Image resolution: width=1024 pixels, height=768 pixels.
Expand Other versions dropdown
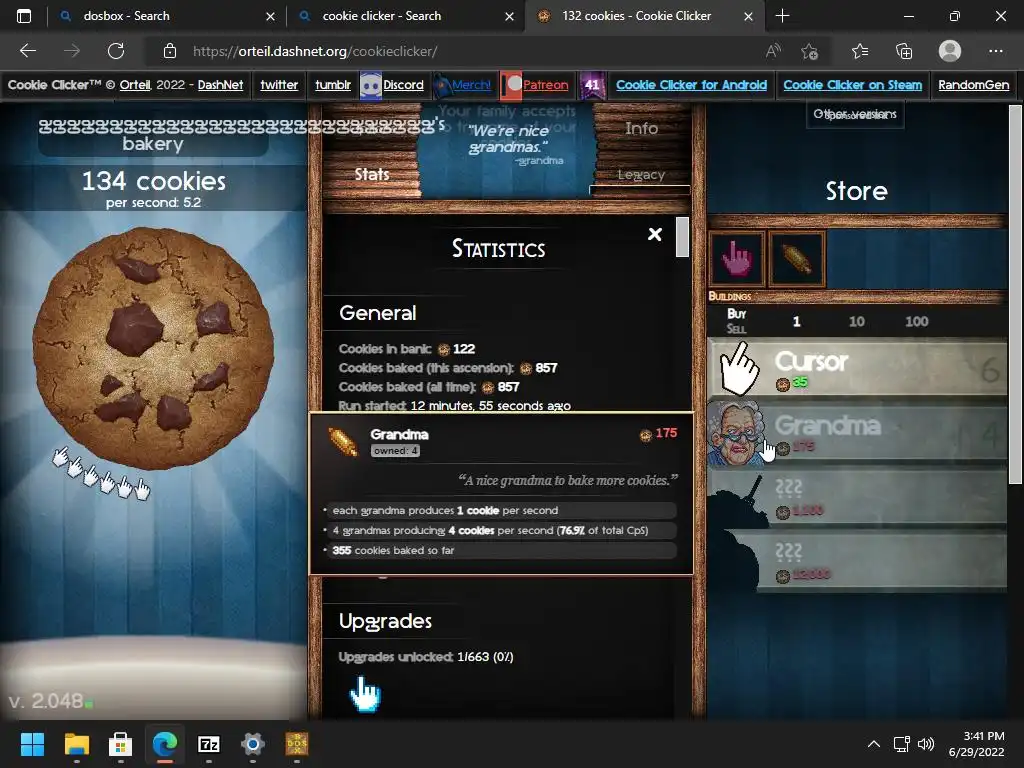(x=855, y=114)
